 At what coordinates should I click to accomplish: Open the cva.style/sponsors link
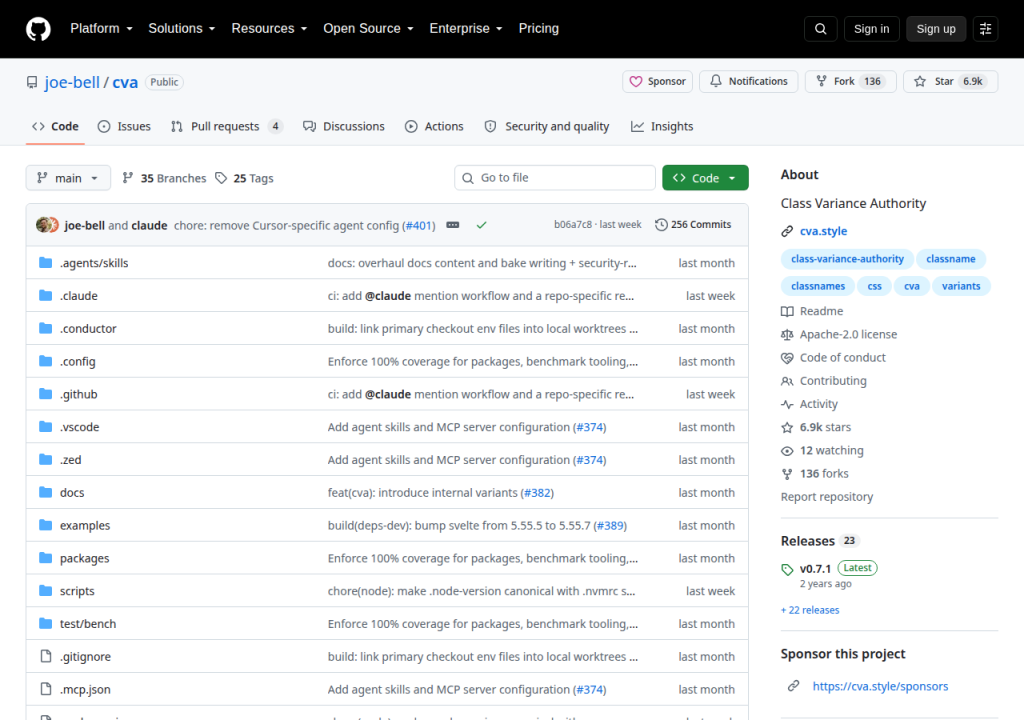[x=880, y=686]
